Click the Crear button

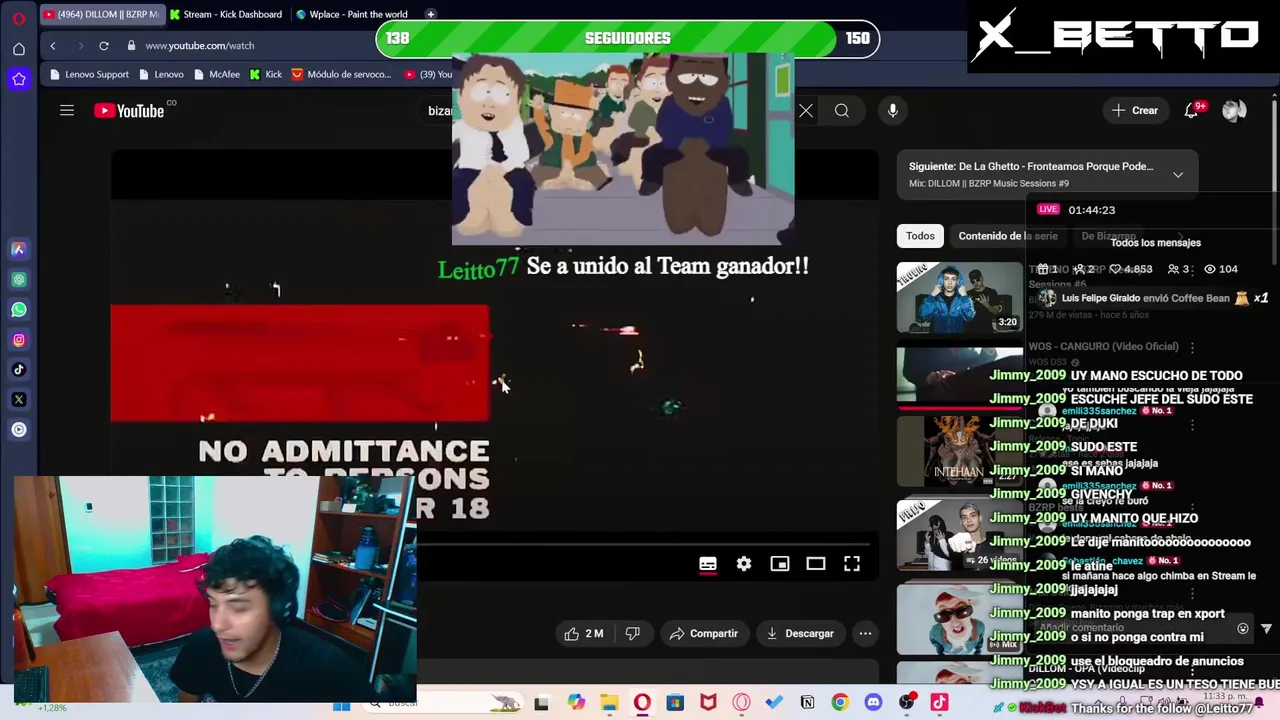1135,111
